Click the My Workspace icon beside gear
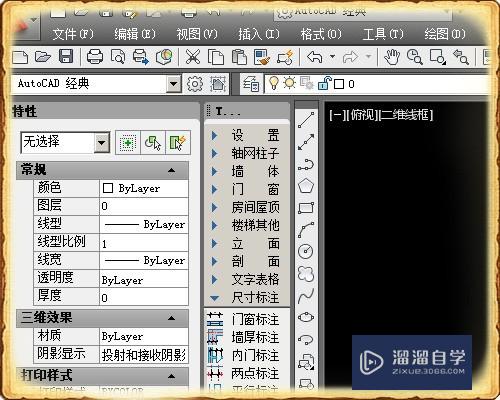This screenshot has width=500, height=400. point(218,84)
